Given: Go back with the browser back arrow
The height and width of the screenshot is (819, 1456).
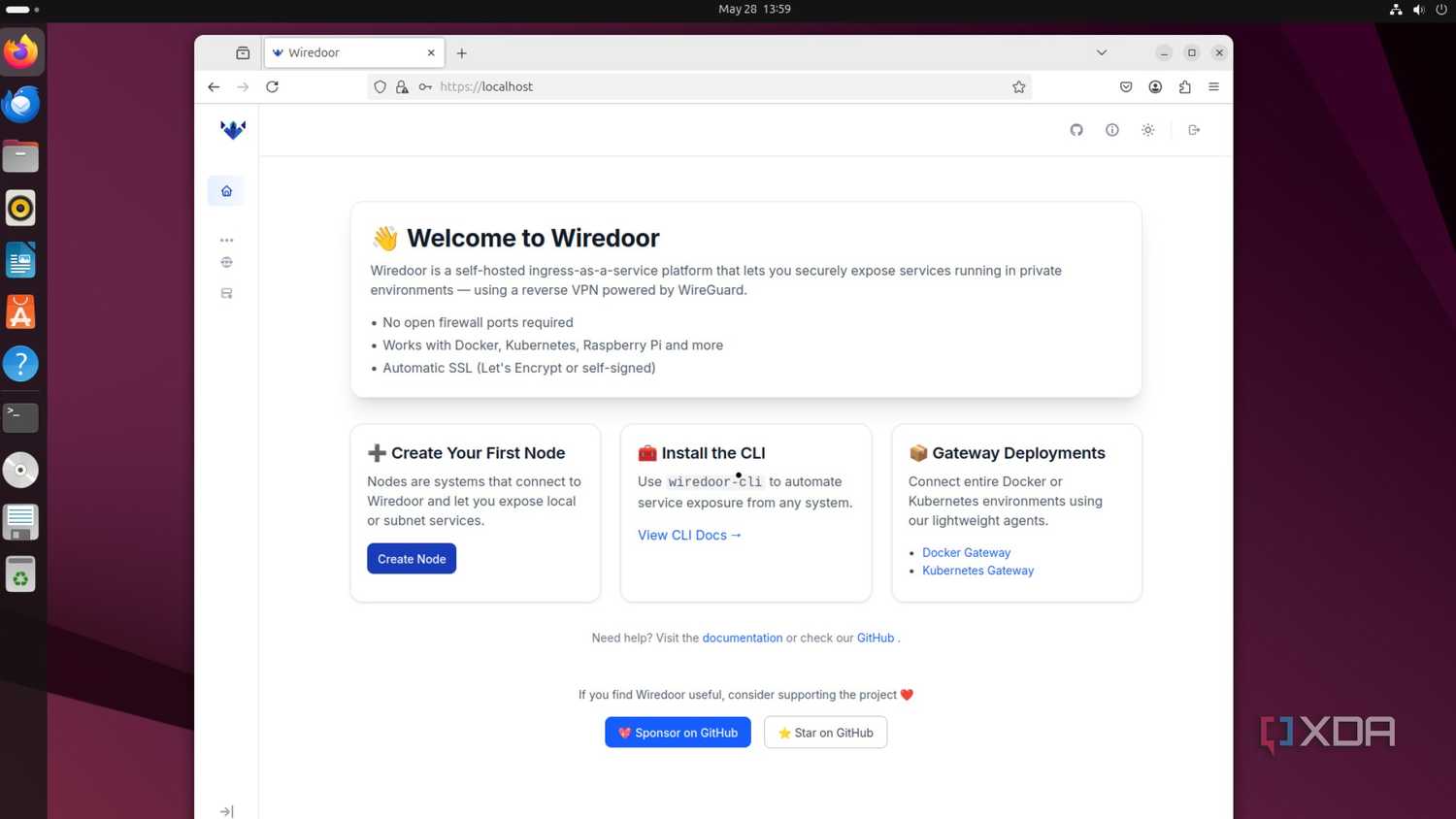Looking at the screenshot, I should point(214,86).
